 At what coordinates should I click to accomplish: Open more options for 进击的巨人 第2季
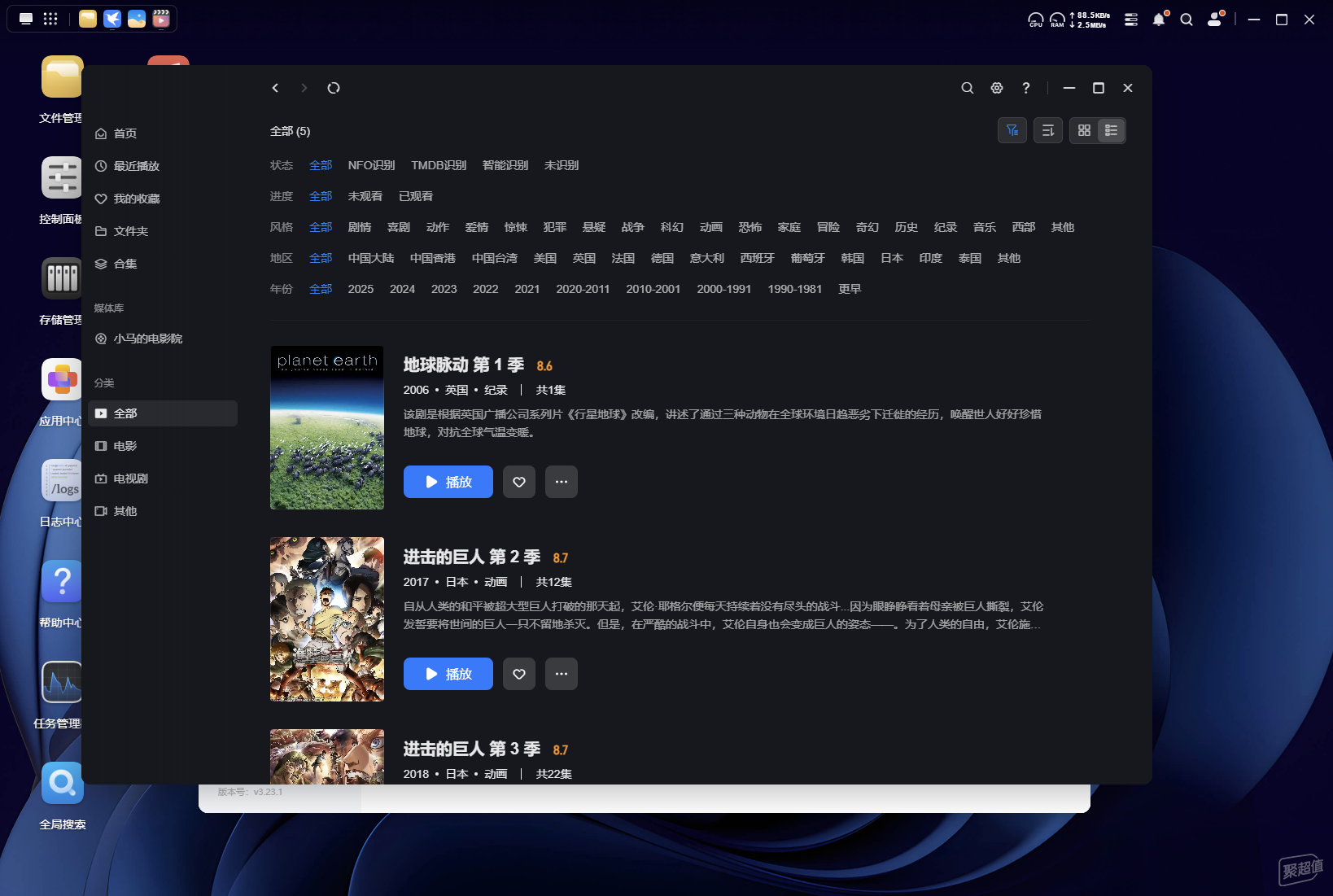562,674
